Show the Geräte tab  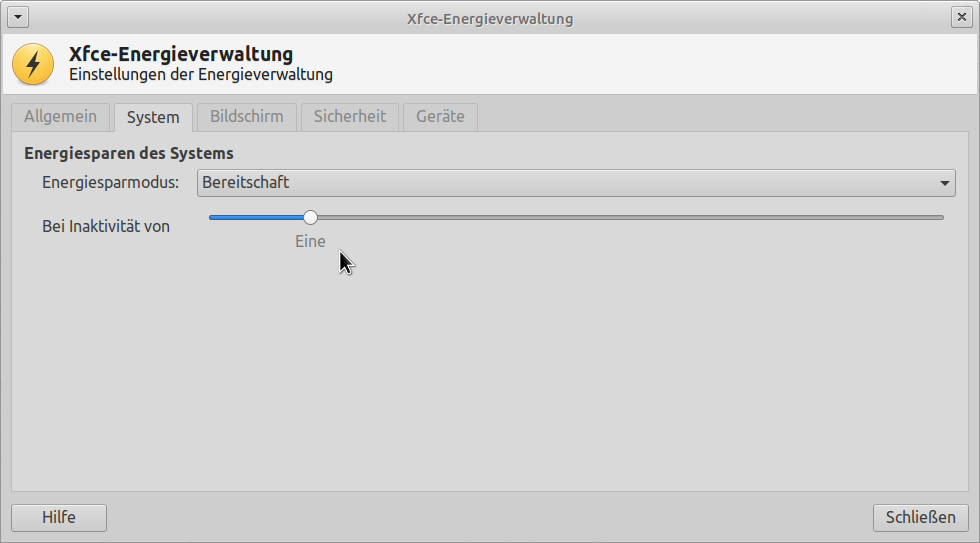coord(441,117)
